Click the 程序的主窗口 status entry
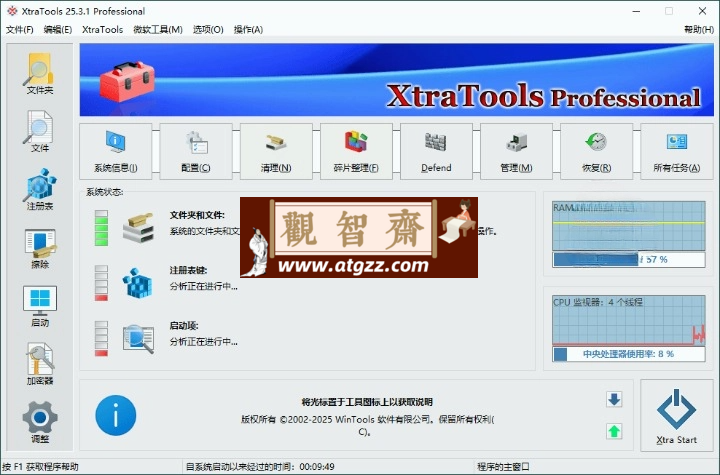This screenshot has height=475, width=720. [503, 467]
